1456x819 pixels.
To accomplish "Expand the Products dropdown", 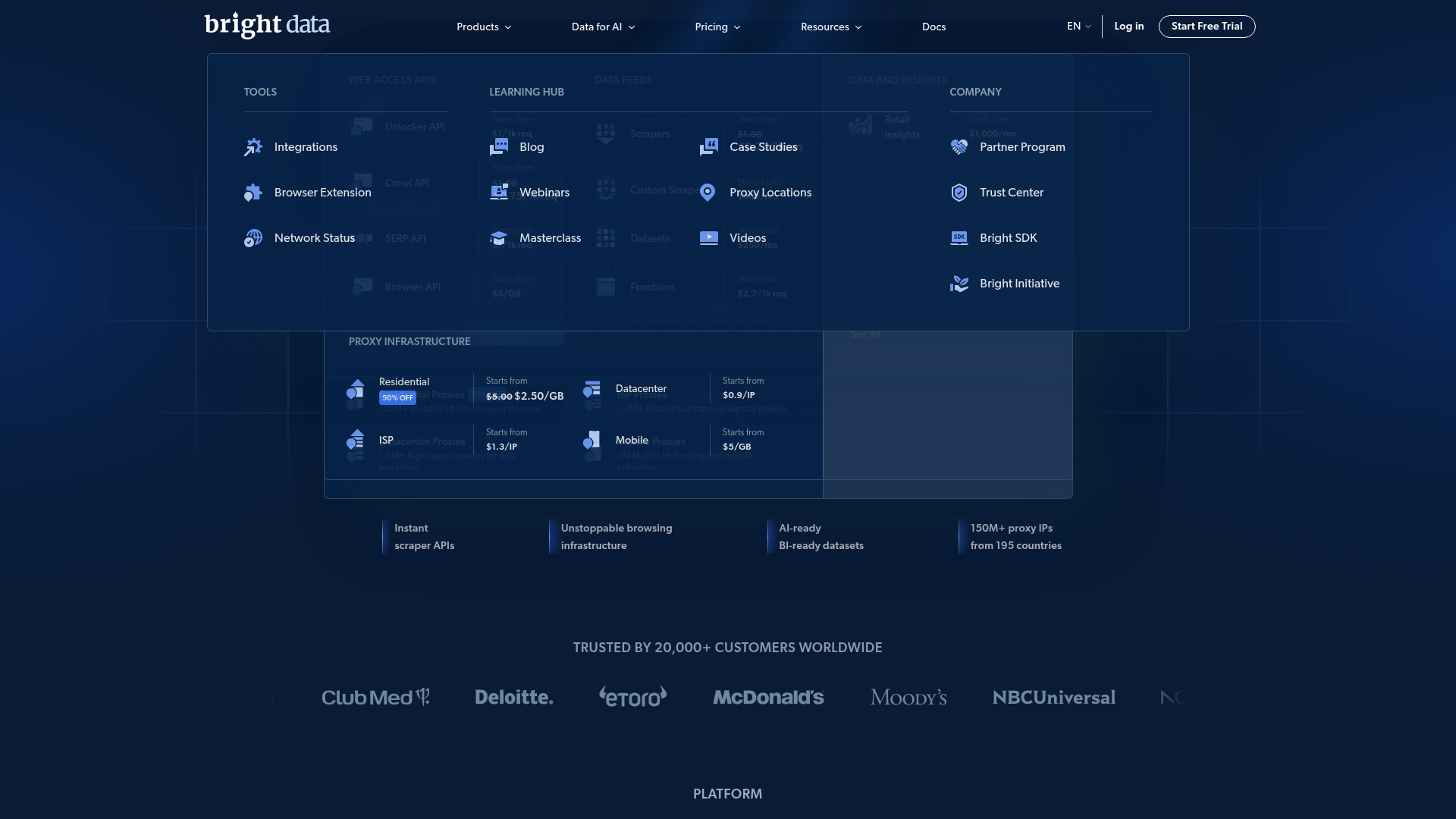I will tap(483, 27).
